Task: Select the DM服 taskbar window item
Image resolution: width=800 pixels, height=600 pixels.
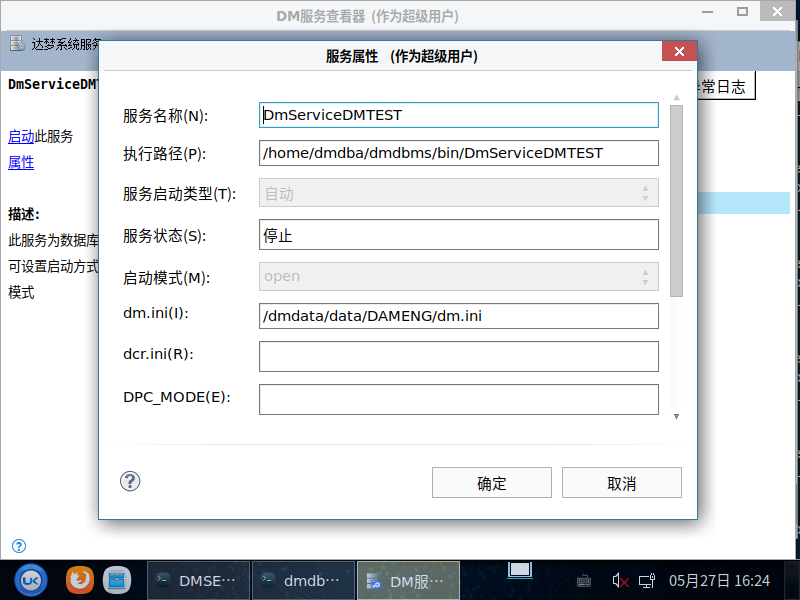Action: click(408, 581)
